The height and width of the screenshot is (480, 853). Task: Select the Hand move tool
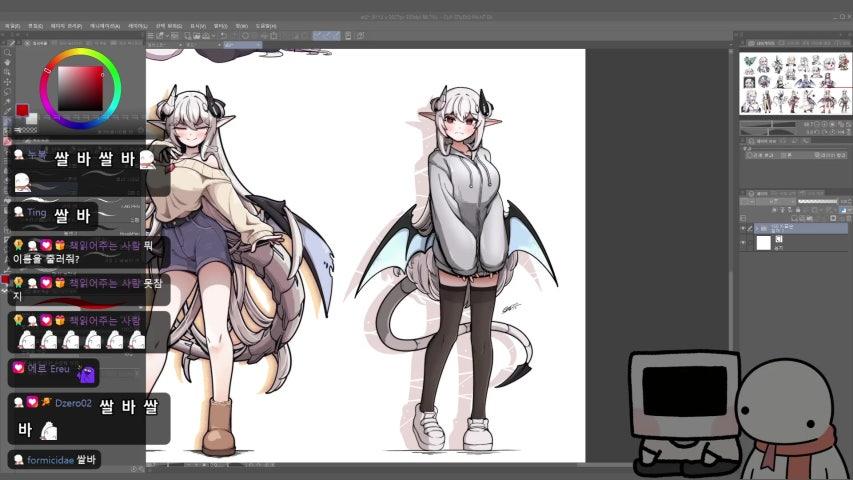point(6,62)
